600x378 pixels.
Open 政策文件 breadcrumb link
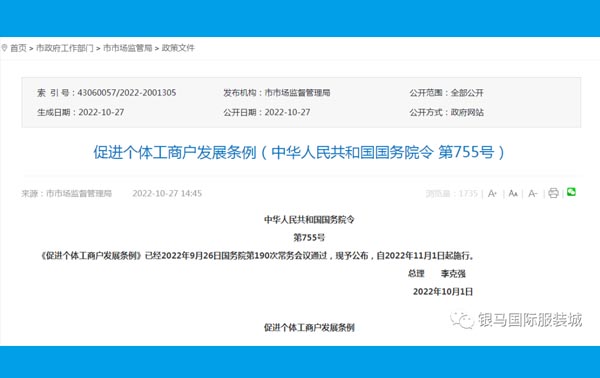click(x=178, y=48)
